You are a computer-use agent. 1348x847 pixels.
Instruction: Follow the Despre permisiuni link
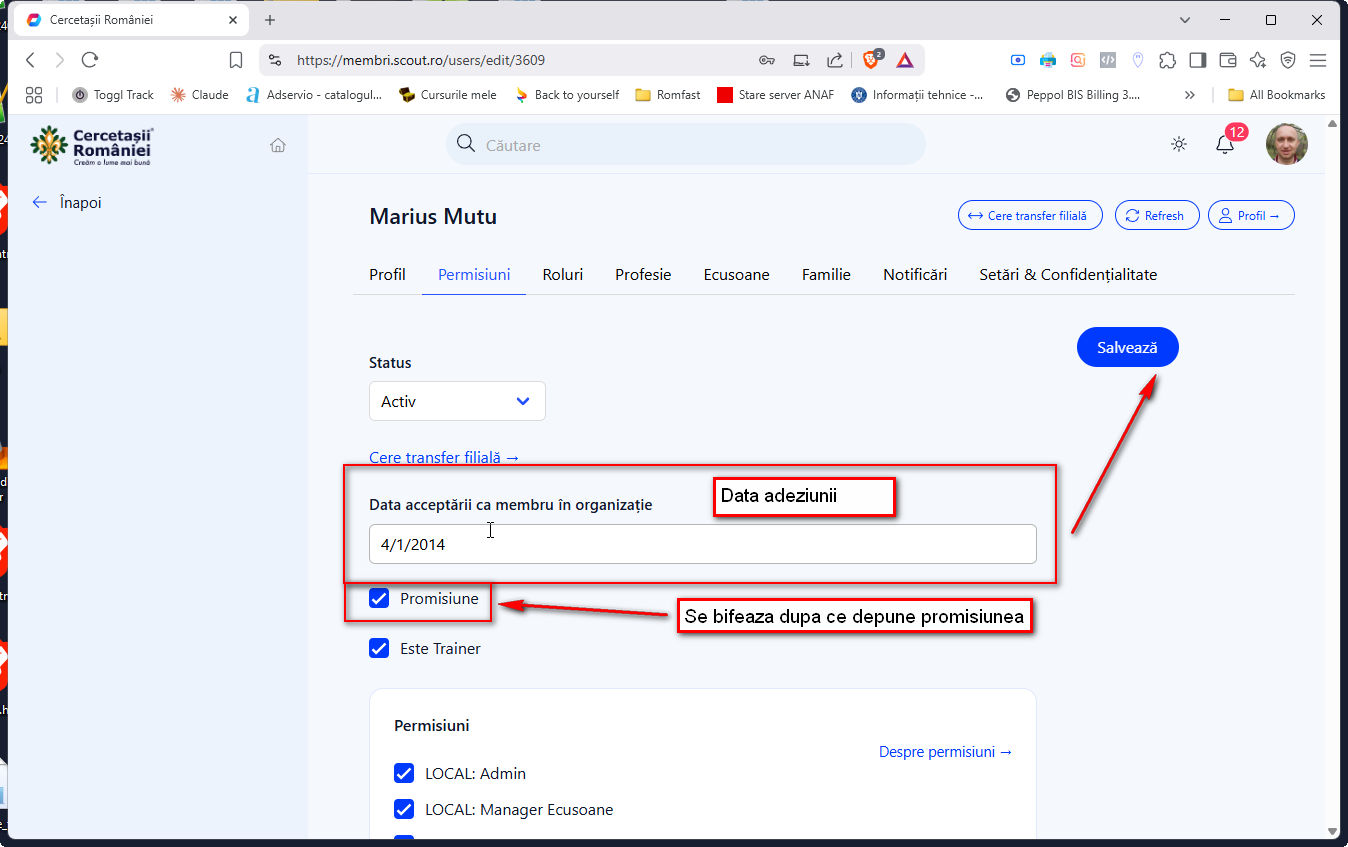945,751
